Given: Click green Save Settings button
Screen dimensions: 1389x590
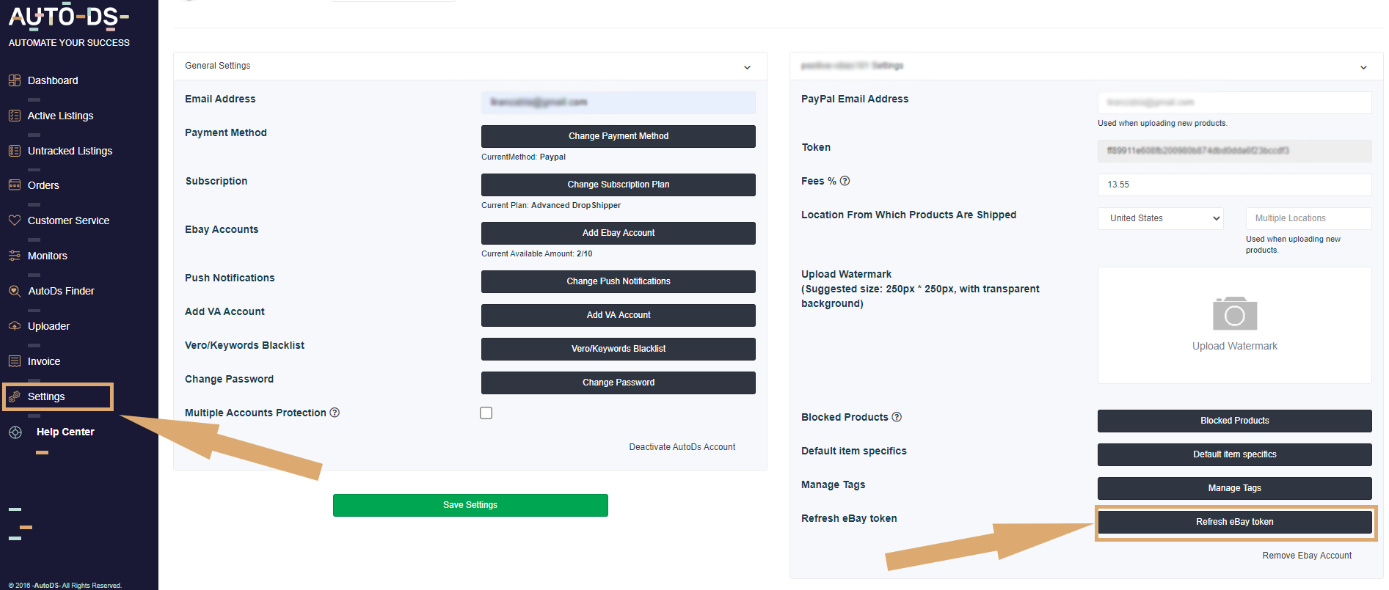Looking at the screenshot, I should (x=470, y=505).
